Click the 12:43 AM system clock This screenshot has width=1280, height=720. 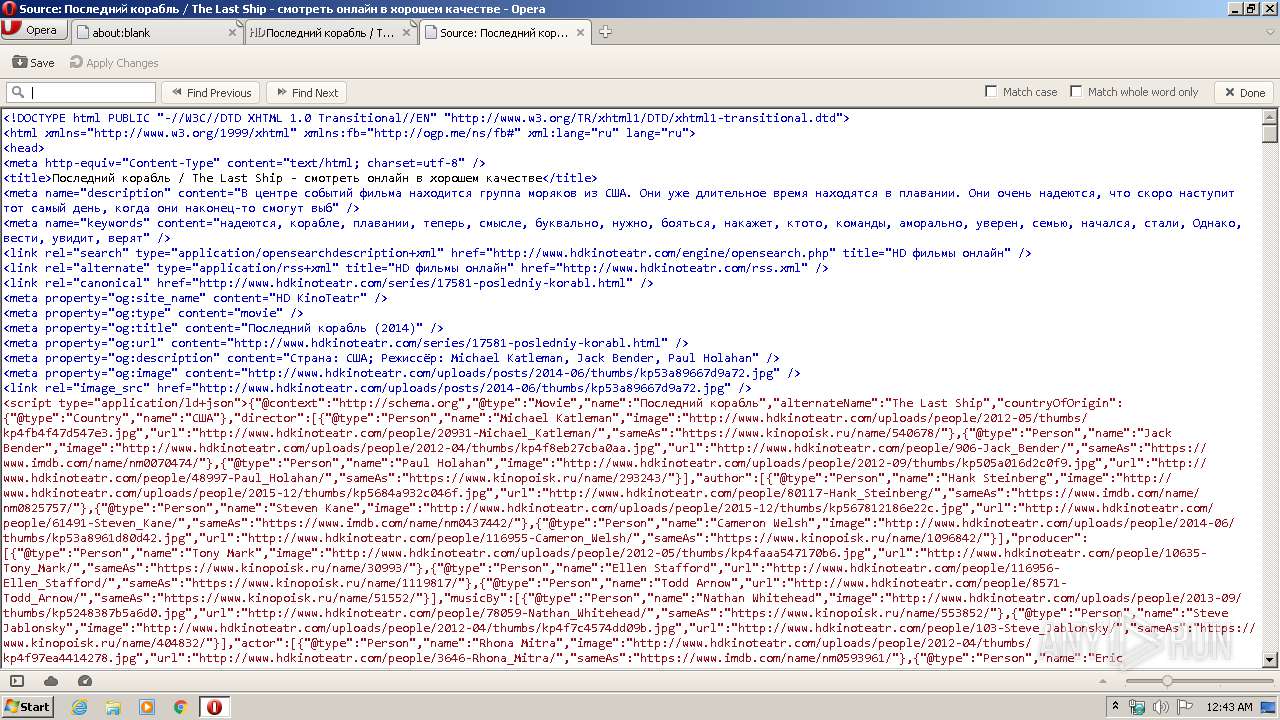coord(1229,707)
